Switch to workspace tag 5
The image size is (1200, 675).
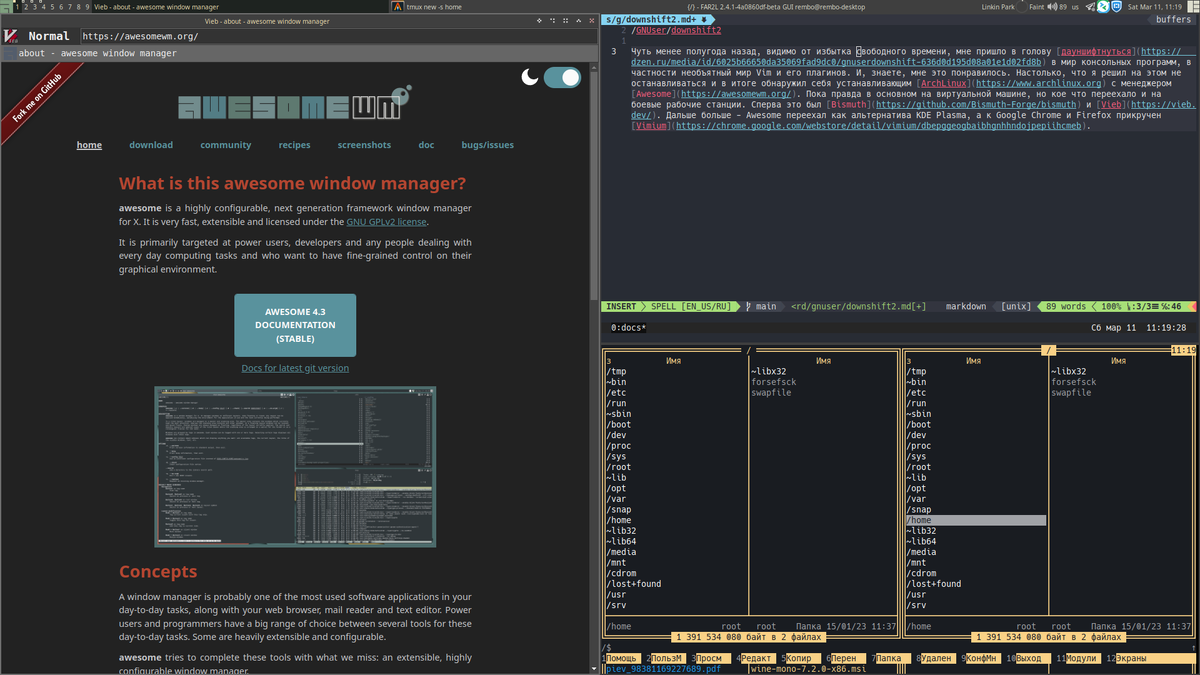[53, 6]
